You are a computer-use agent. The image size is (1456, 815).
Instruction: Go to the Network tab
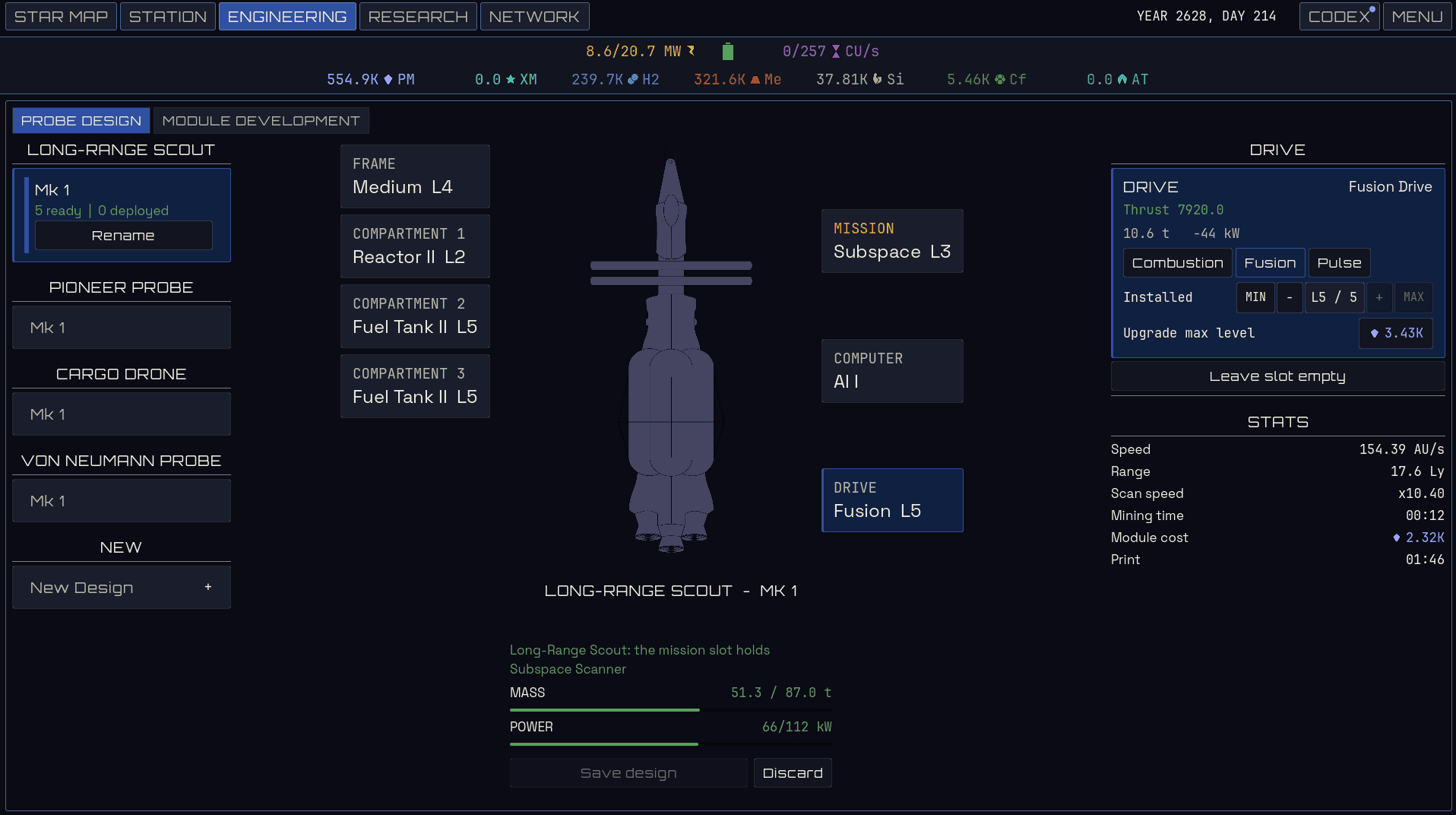[x=534, y=17]
